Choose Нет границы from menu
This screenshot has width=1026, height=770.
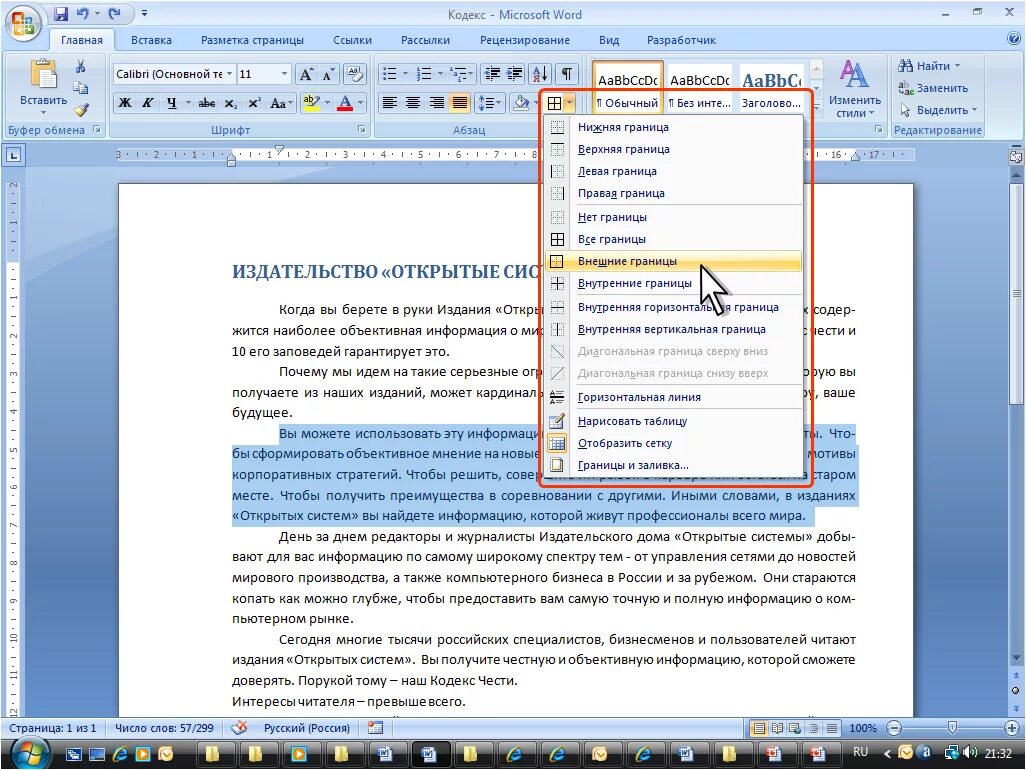point(673,217)
